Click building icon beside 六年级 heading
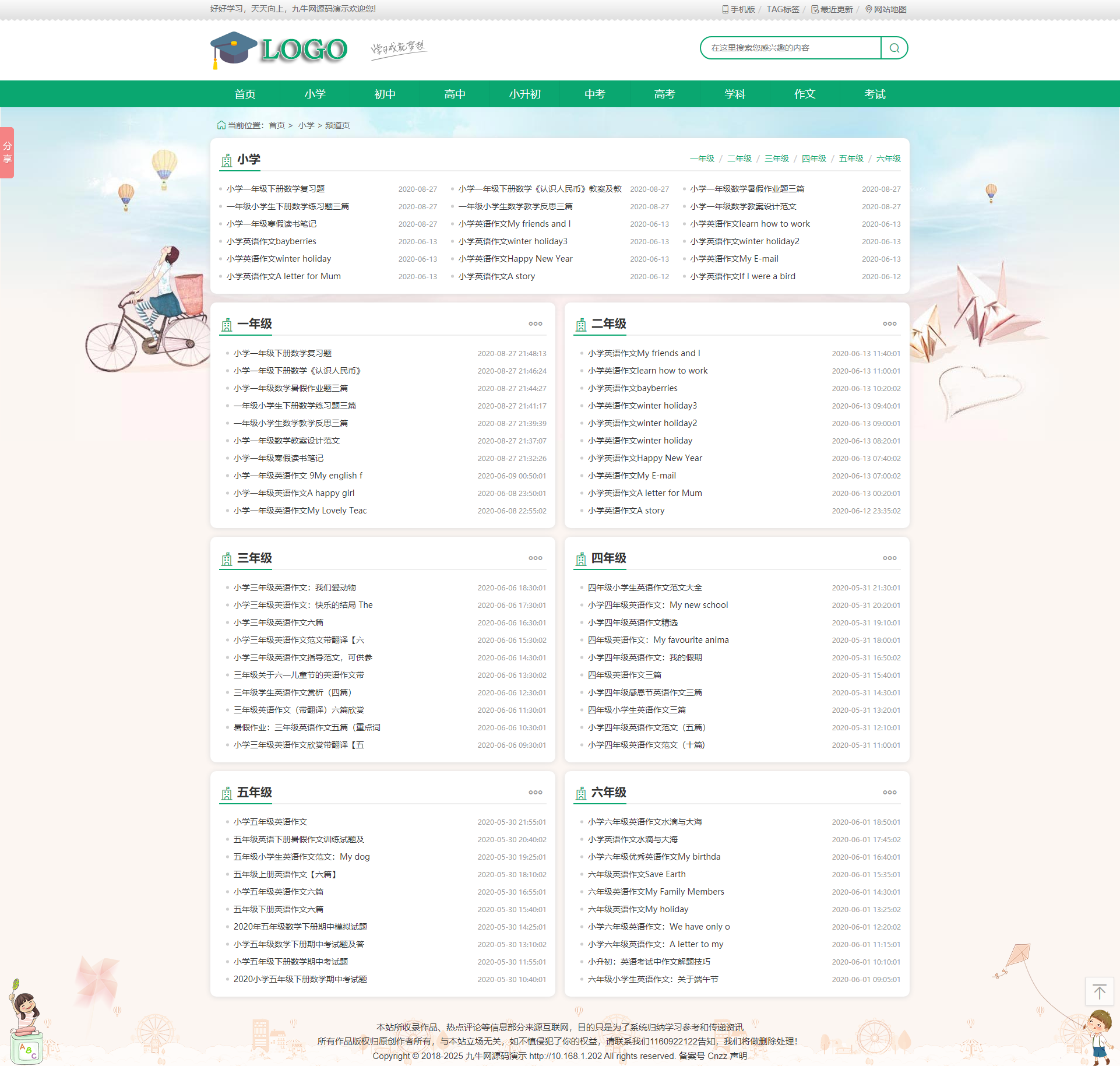 coord(581,794)
